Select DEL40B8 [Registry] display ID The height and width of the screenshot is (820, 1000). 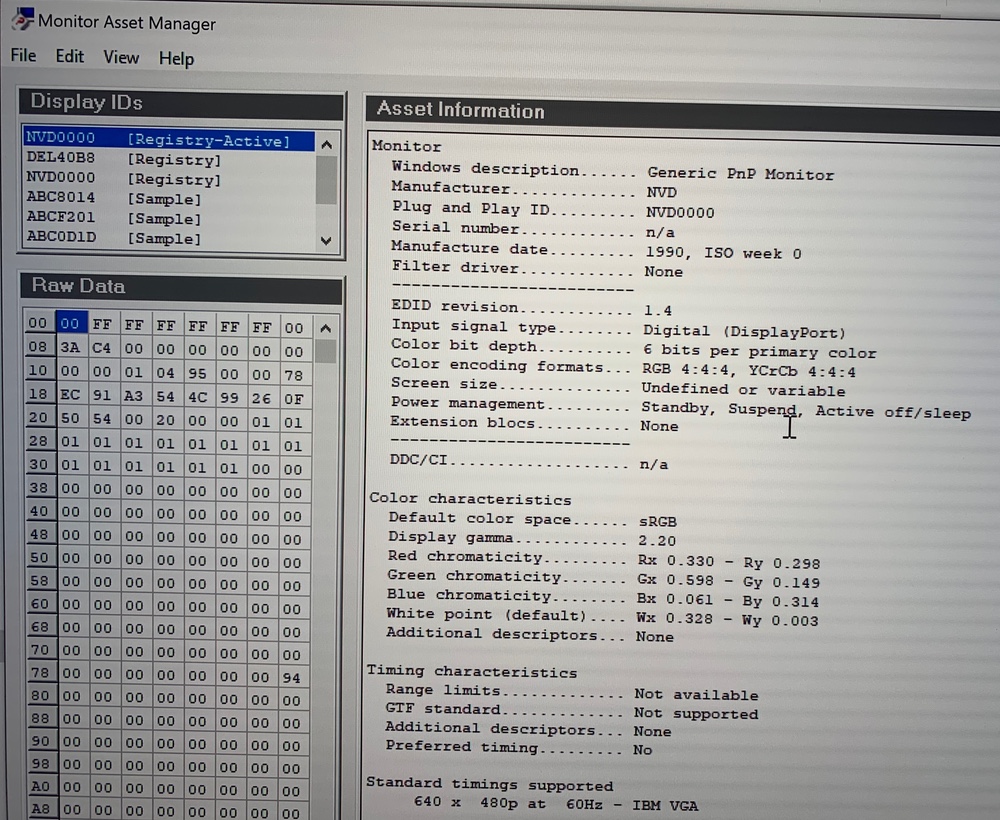click(169, 159)
